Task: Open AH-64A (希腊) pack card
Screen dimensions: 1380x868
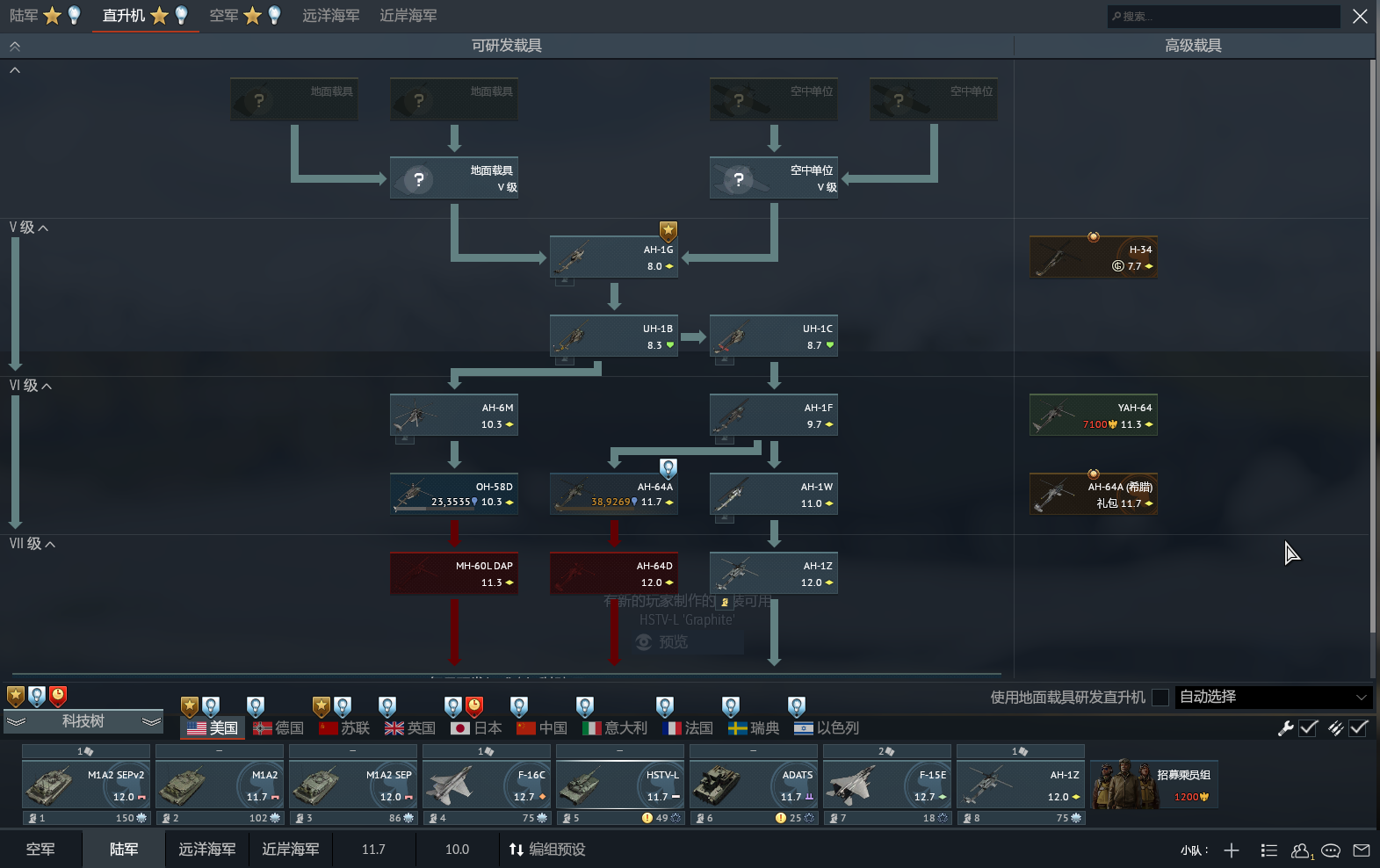Action: tap(1093, 494)
